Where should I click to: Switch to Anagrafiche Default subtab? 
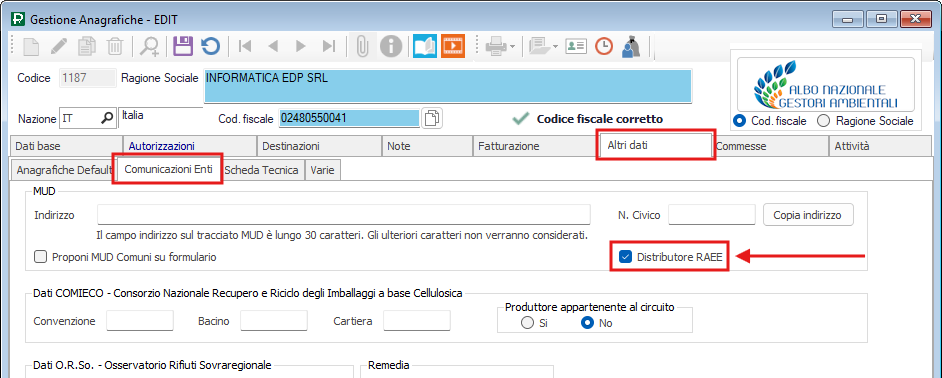pyautogui.click(x=64, y=170)
